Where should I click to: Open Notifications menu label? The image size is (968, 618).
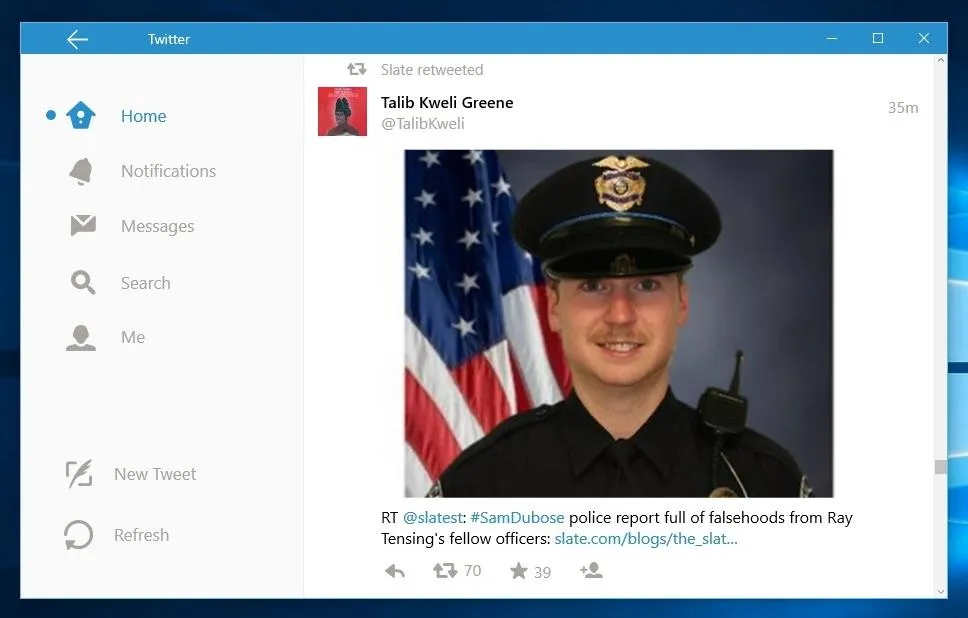[169, 171]
